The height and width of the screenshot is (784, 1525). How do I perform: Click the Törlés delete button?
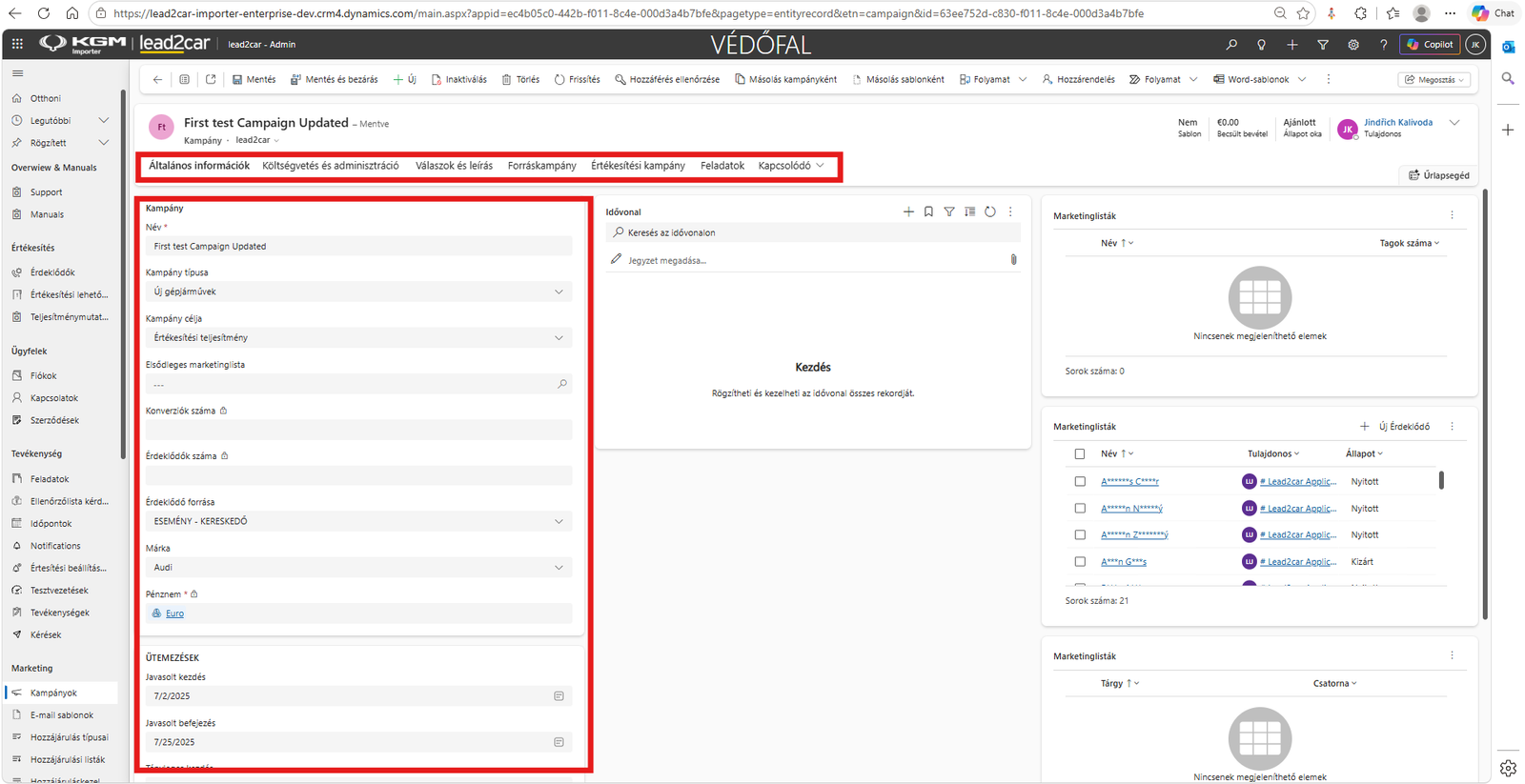pos(520,79)
